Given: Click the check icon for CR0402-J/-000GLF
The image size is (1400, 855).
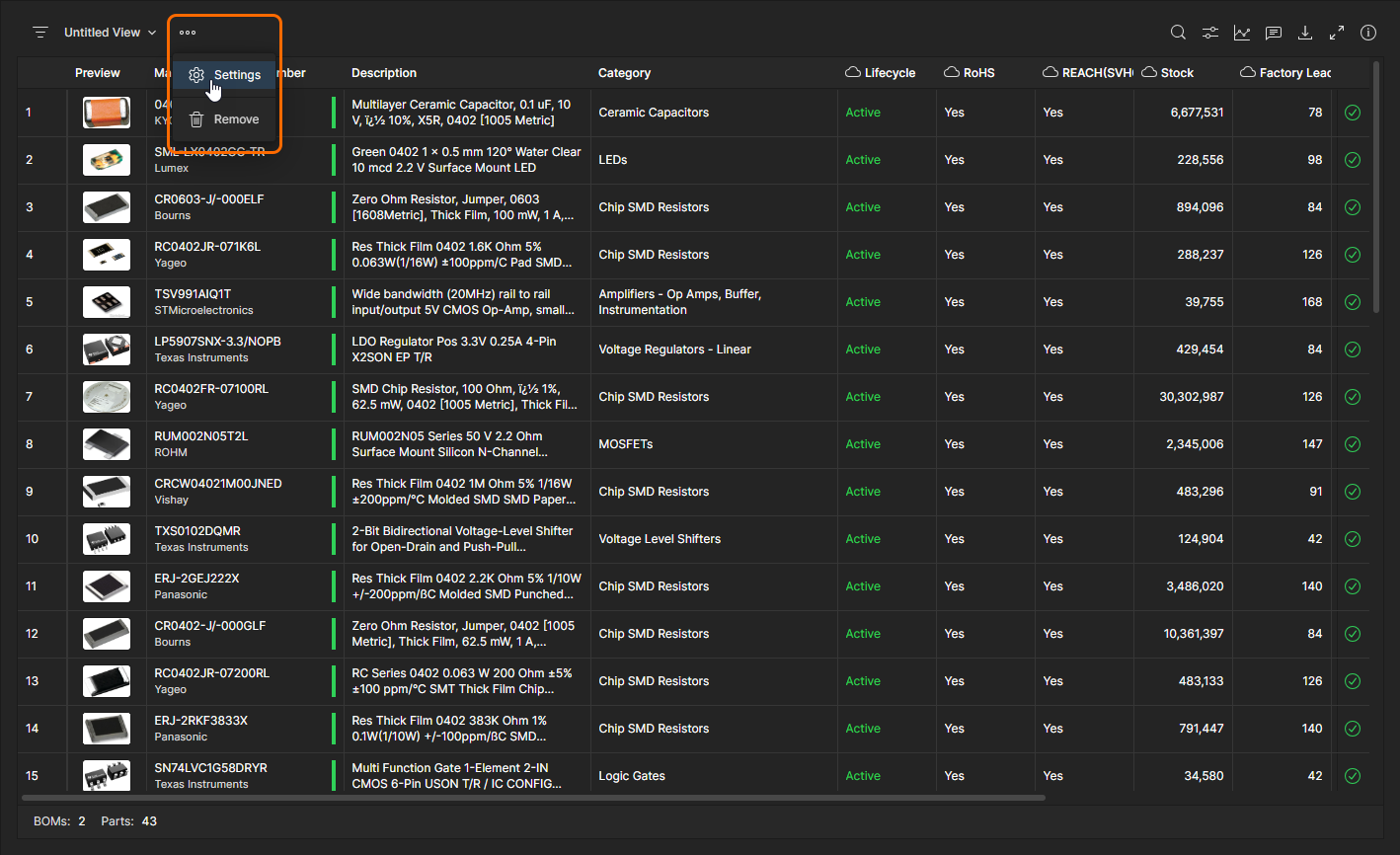Looking at the screenshot, I should (1353, 634).
